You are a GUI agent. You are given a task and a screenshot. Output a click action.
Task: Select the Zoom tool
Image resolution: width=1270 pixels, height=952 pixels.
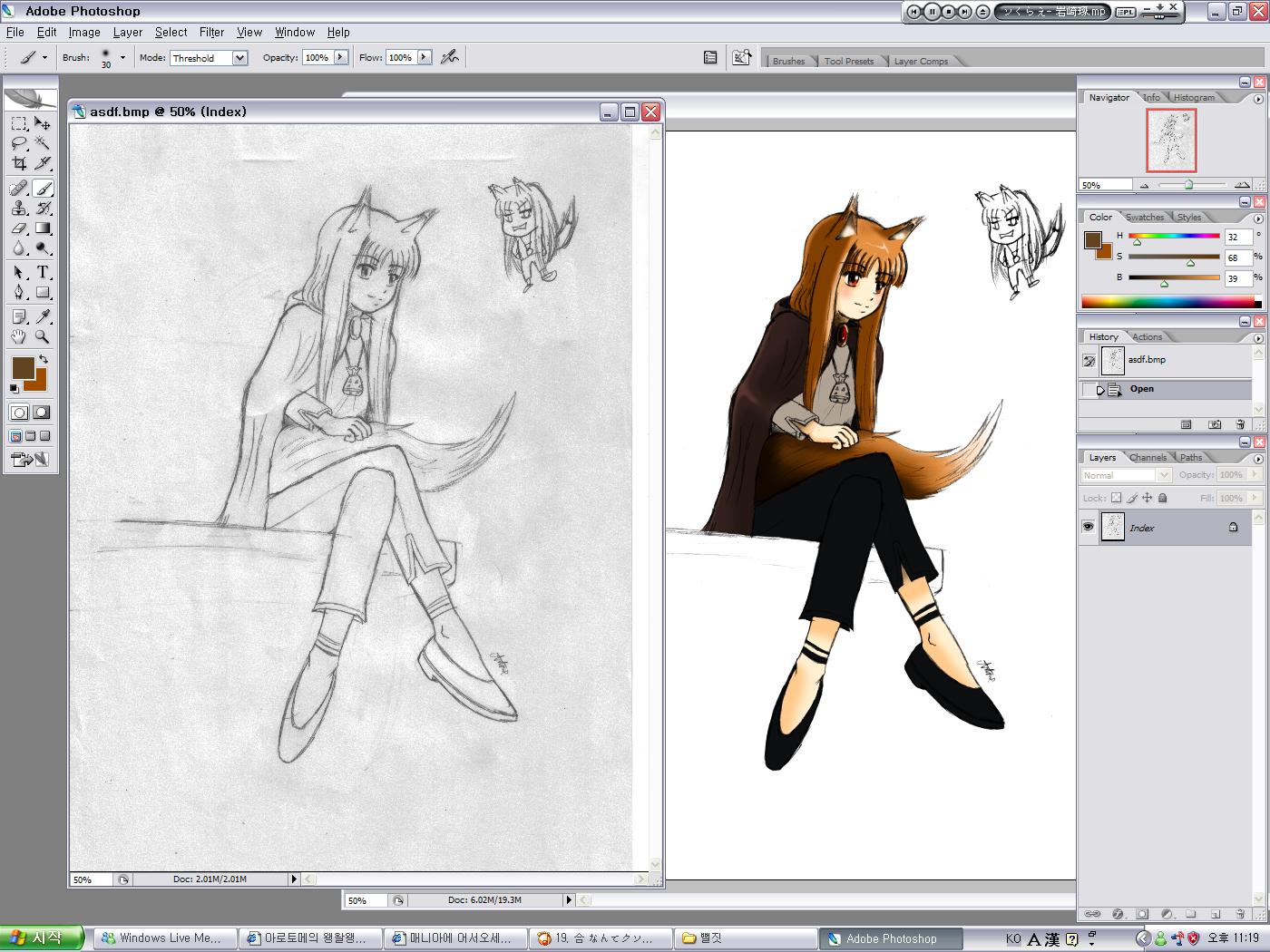point(43,336)
